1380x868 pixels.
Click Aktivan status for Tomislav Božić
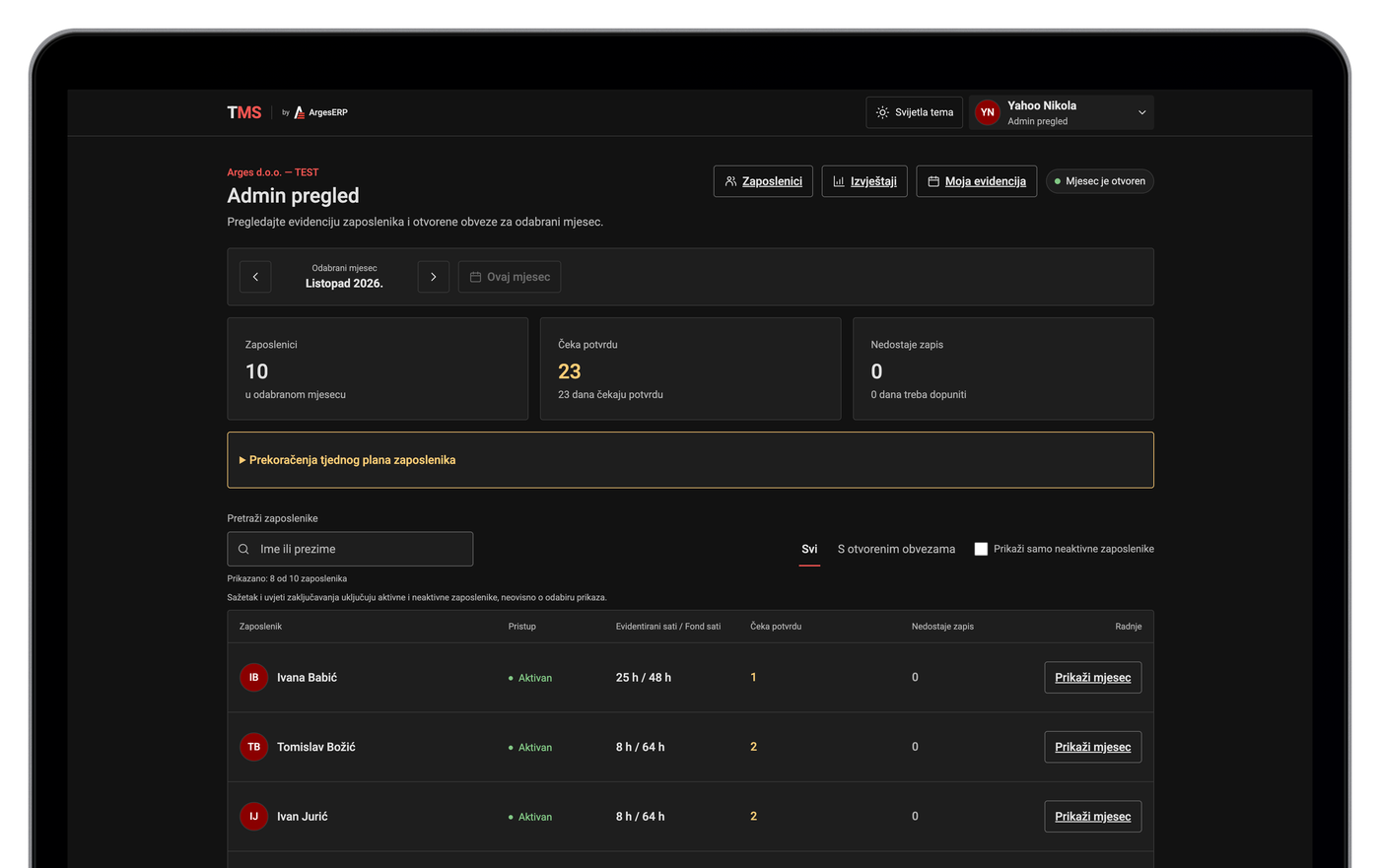(x=530, y=748)
